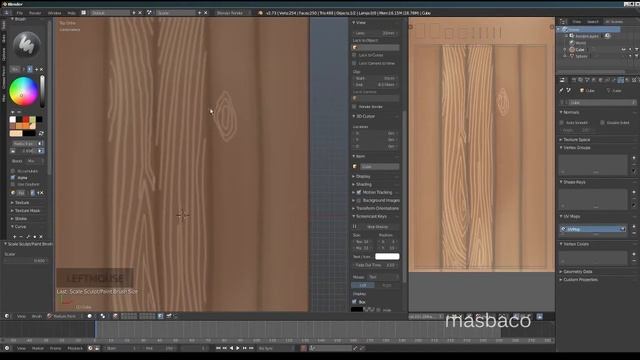Adjust the brightness value slider beside color wheel
The height and width of the screenshot is (360, 640).
42,91
